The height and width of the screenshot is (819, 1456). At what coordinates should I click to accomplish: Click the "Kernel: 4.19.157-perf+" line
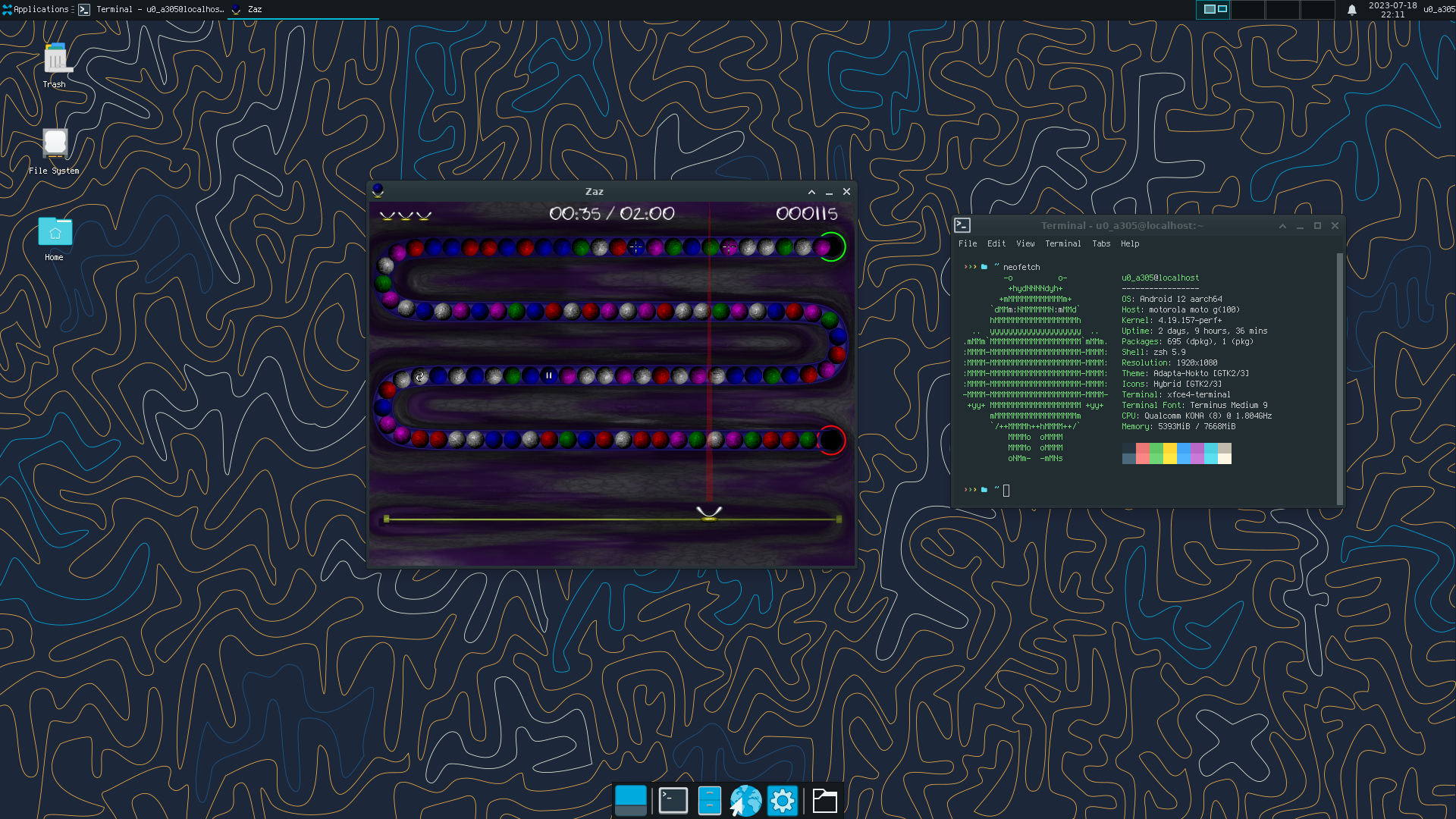coord(1172,320)
